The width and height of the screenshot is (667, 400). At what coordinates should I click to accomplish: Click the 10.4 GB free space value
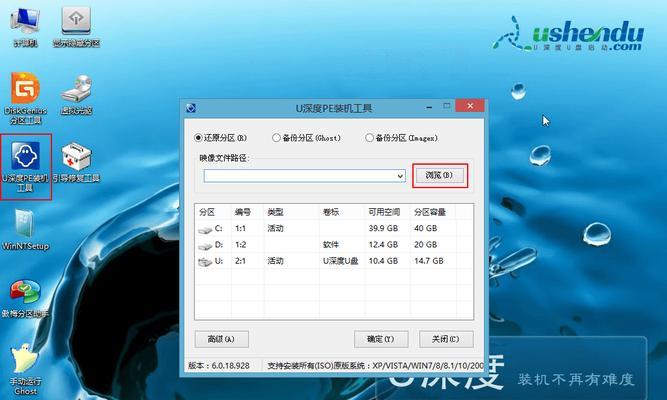[383, 261]
